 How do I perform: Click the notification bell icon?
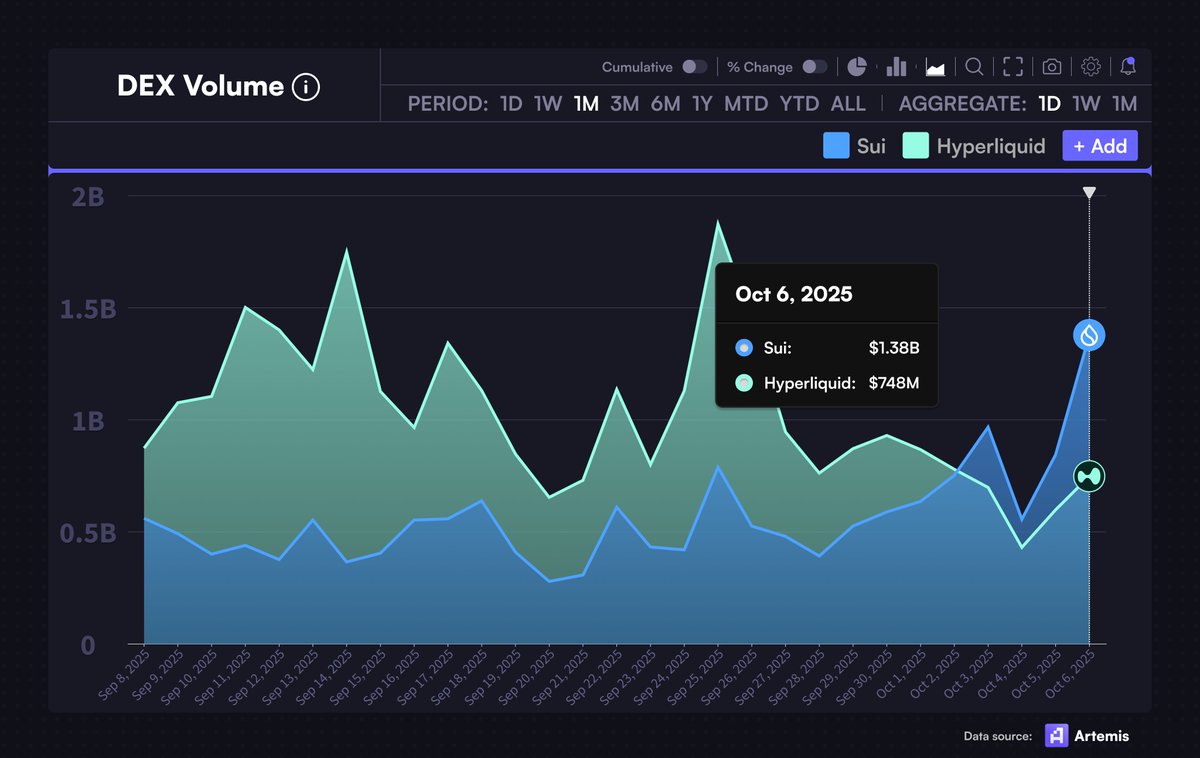1128,67
